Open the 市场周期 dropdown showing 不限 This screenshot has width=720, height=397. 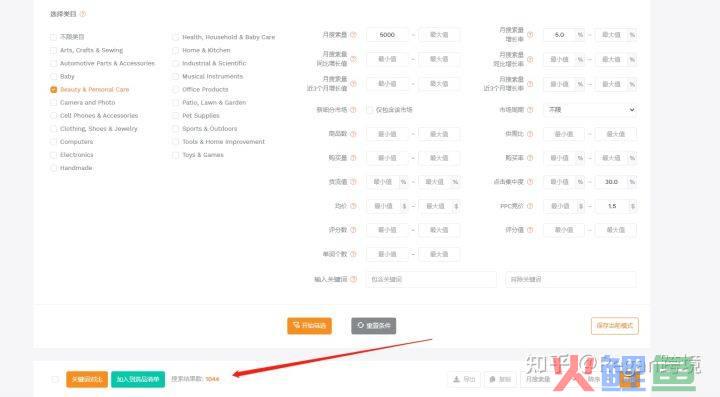click(x=590, y=110)
